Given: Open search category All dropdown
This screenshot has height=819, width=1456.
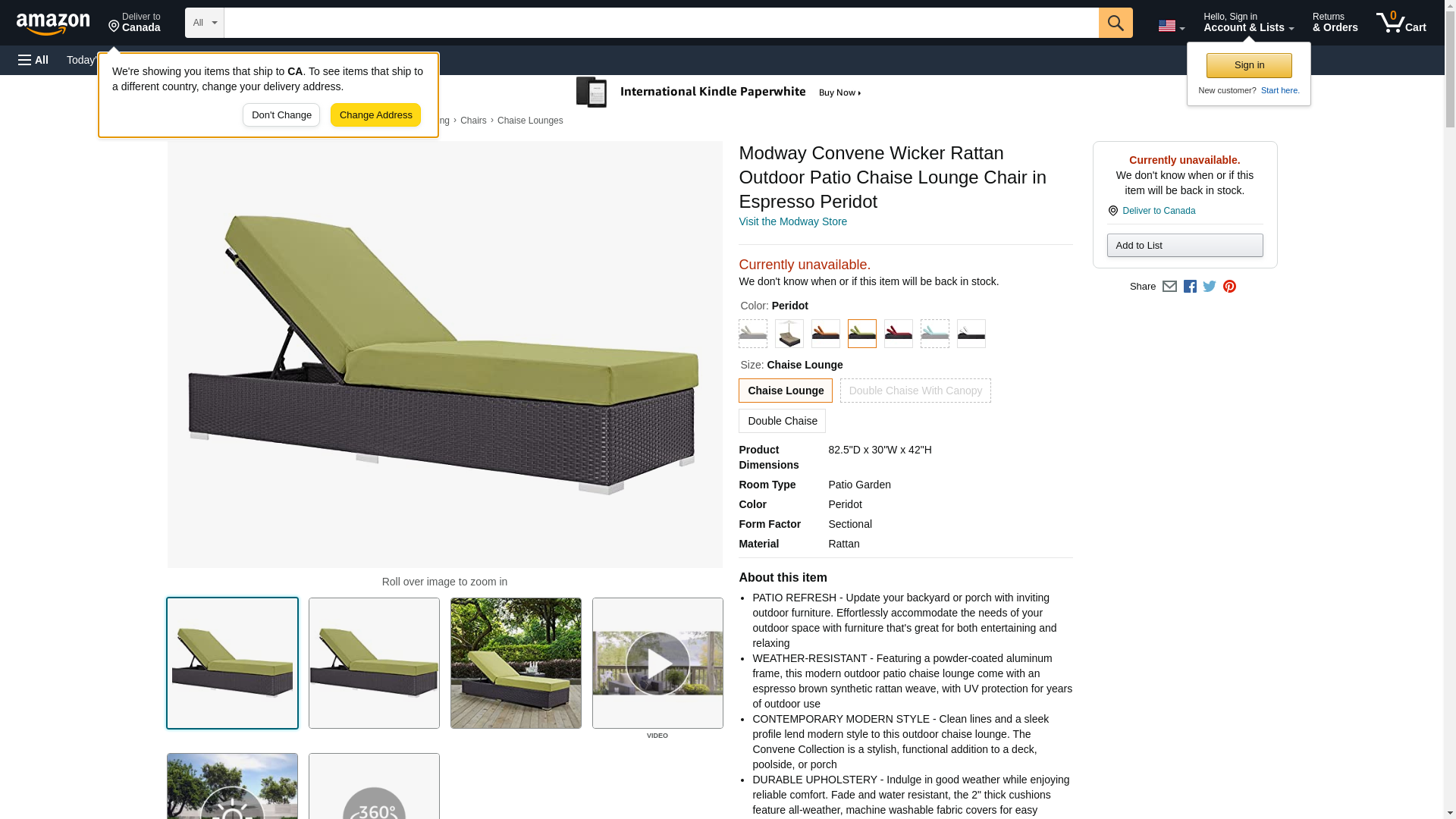Looking at the screenshot, I should [204, 23].
